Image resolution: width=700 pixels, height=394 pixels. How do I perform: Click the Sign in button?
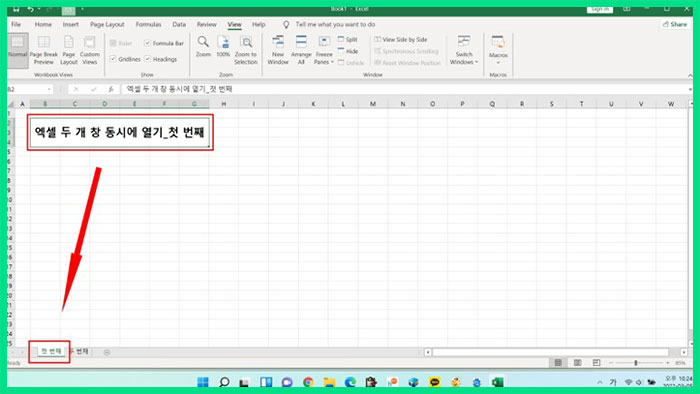point(600,9)
